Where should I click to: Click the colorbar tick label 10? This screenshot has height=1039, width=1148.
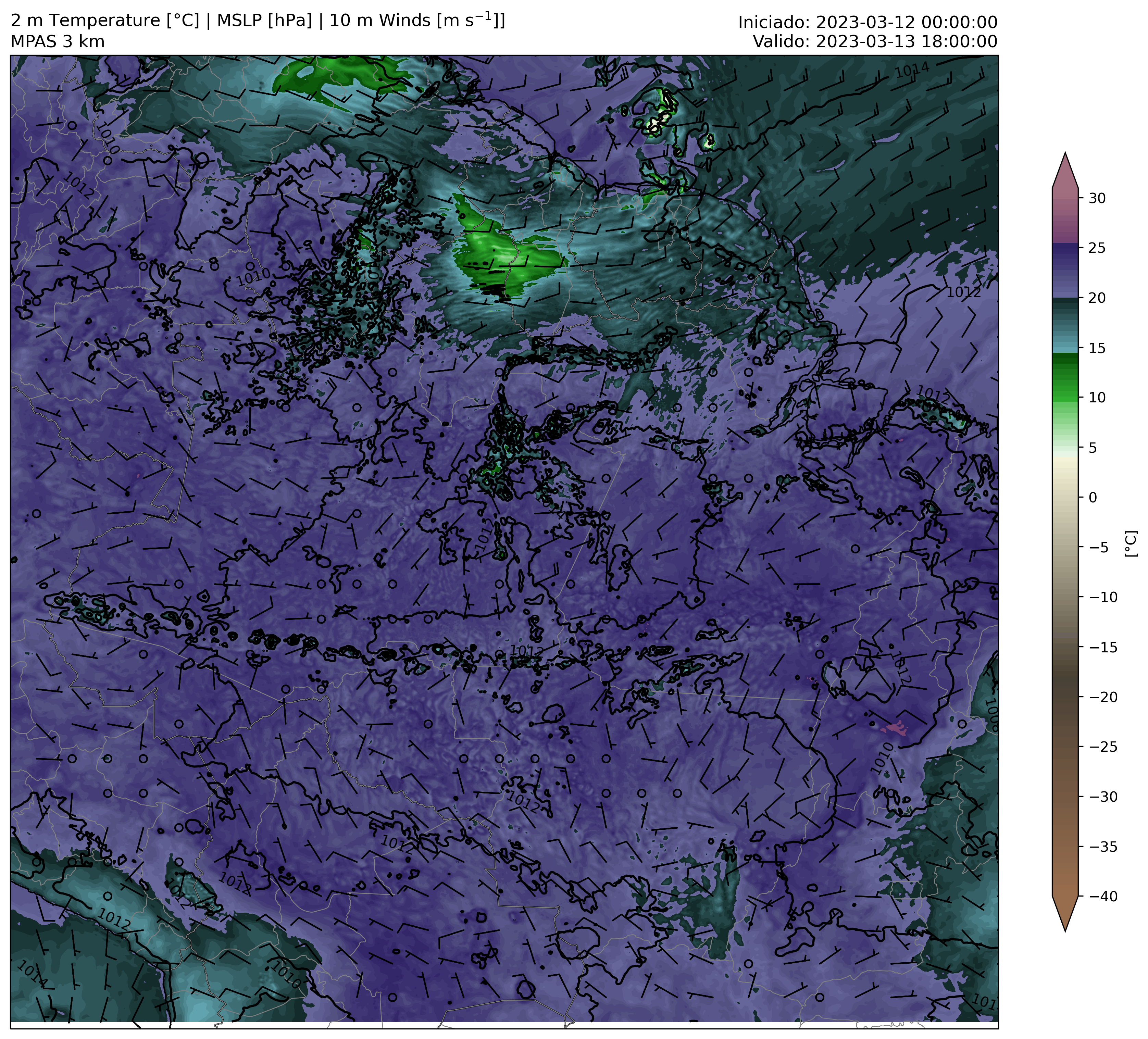(1097, 397)
